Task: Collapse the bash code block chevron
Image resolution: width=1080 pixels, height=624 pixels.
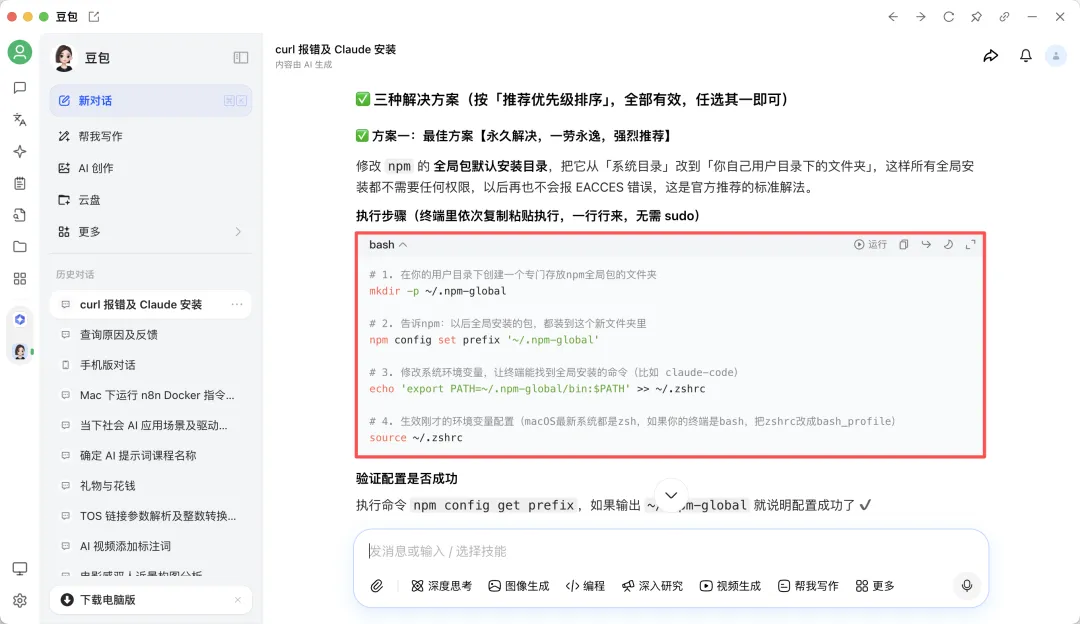Action: [x=403, y=245]
